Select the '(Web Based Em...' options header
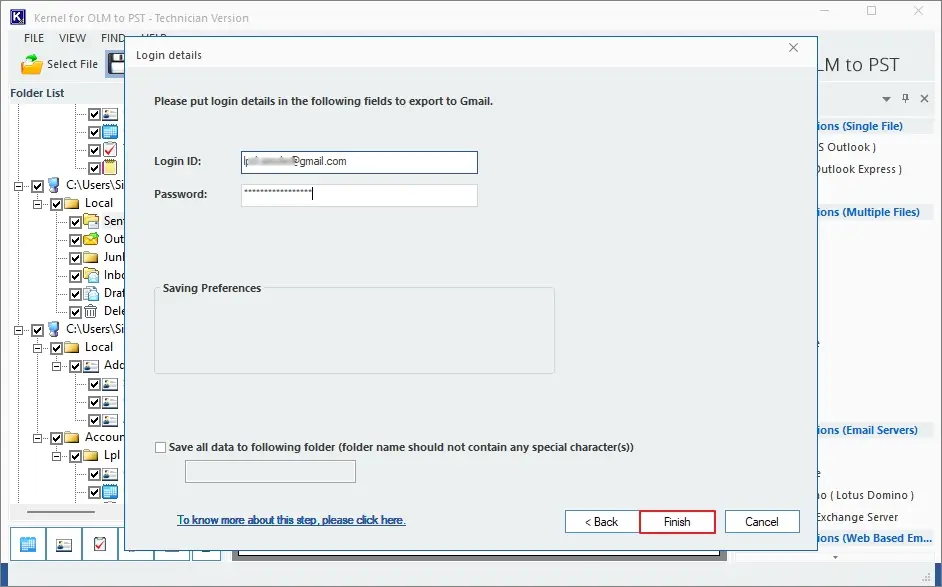This screenshot has width=942, height=587. (875, 538)
